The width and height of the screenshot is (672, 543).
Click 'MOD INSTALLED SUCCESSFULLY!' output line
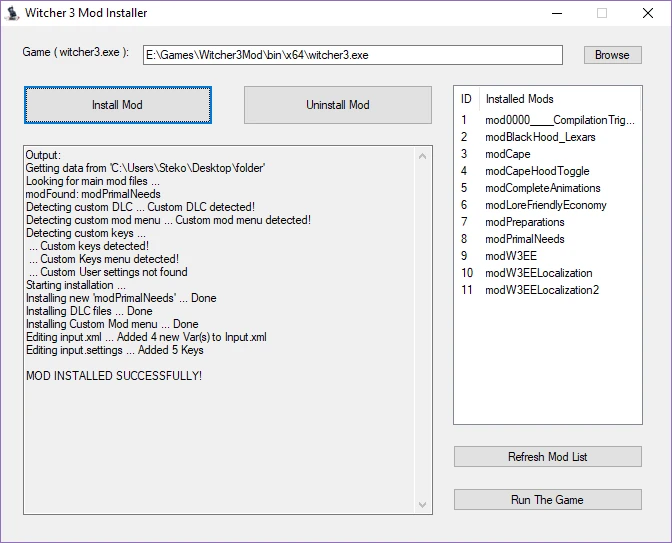[x=114, y=376]
